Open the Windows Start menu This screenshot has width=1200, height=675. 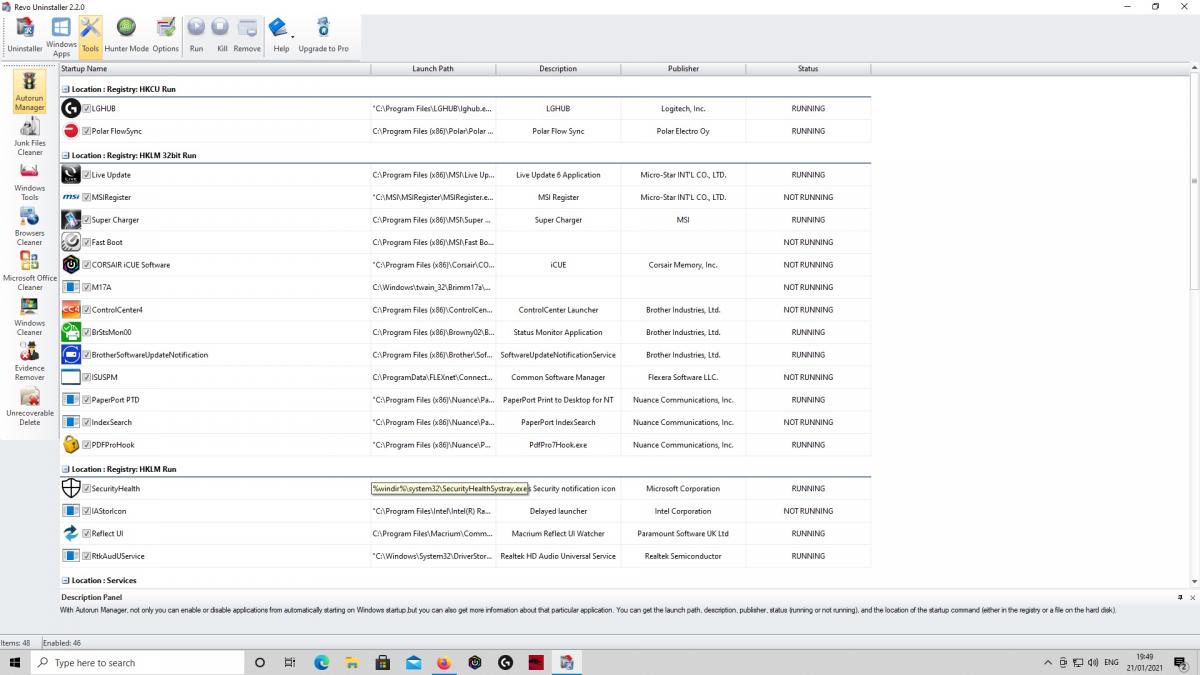(16, 662)
